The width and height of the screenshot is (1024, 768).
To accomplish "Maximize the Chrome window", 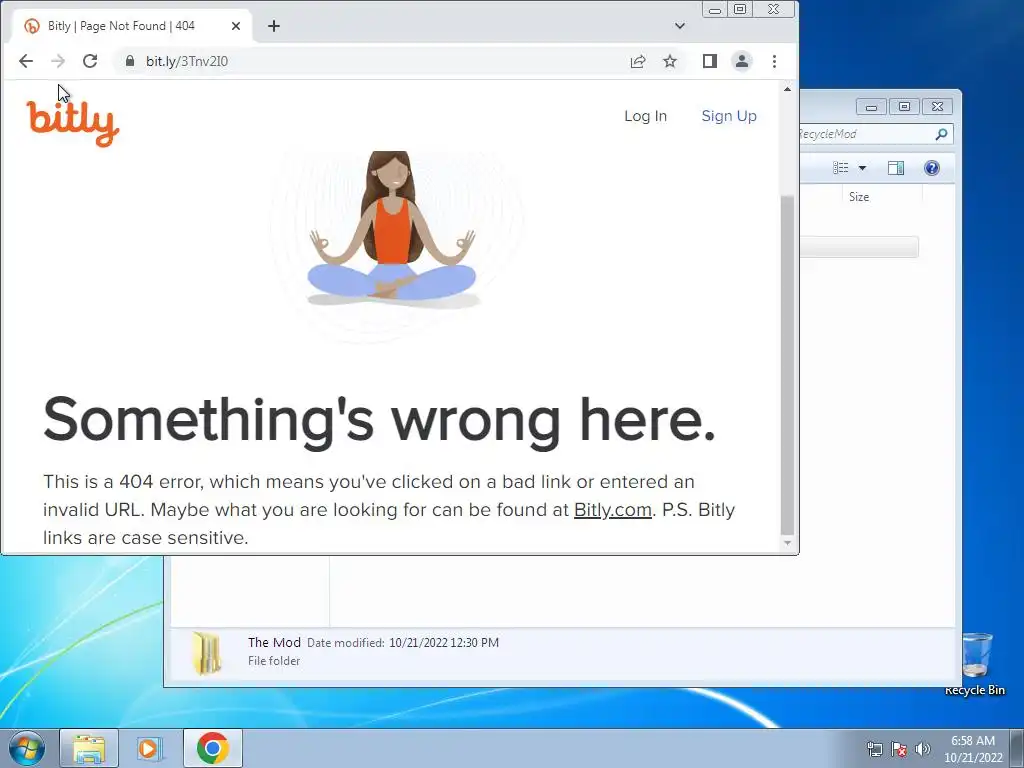I will [x=740, y=9].
